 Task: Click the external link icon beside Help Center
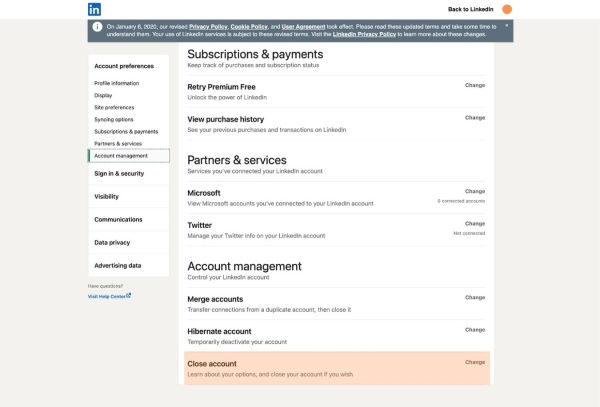pyautogui.click(x=129, y=295)
